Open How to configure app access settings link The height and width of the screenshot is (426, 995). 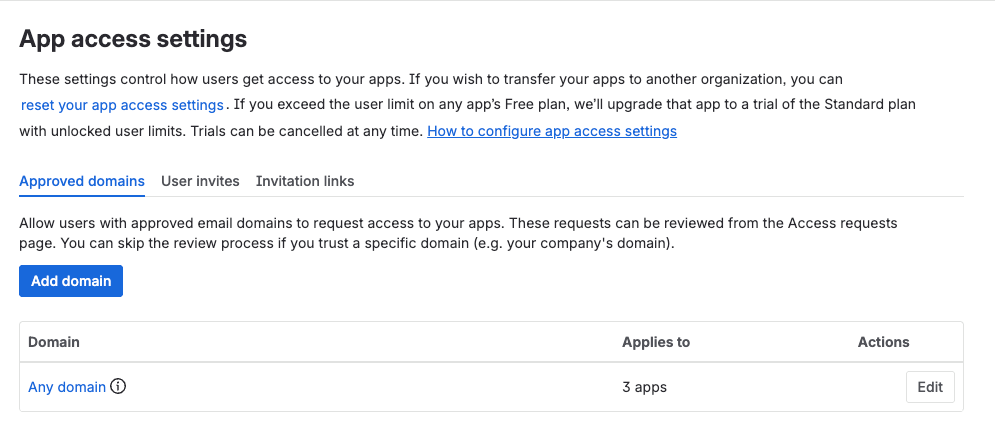pos(552,131)
